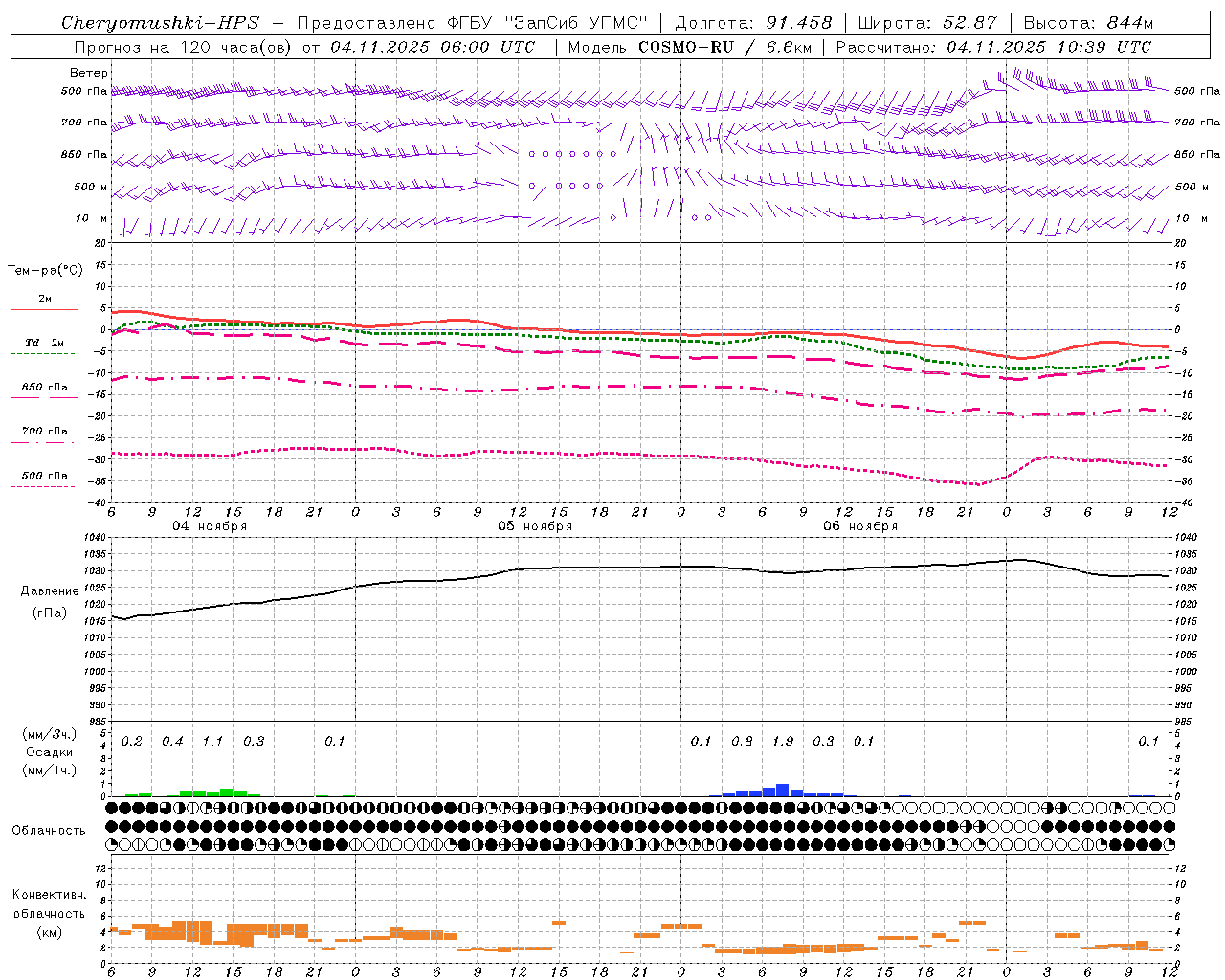Click the station title Cheryomushki-HPS

[160, 23]
